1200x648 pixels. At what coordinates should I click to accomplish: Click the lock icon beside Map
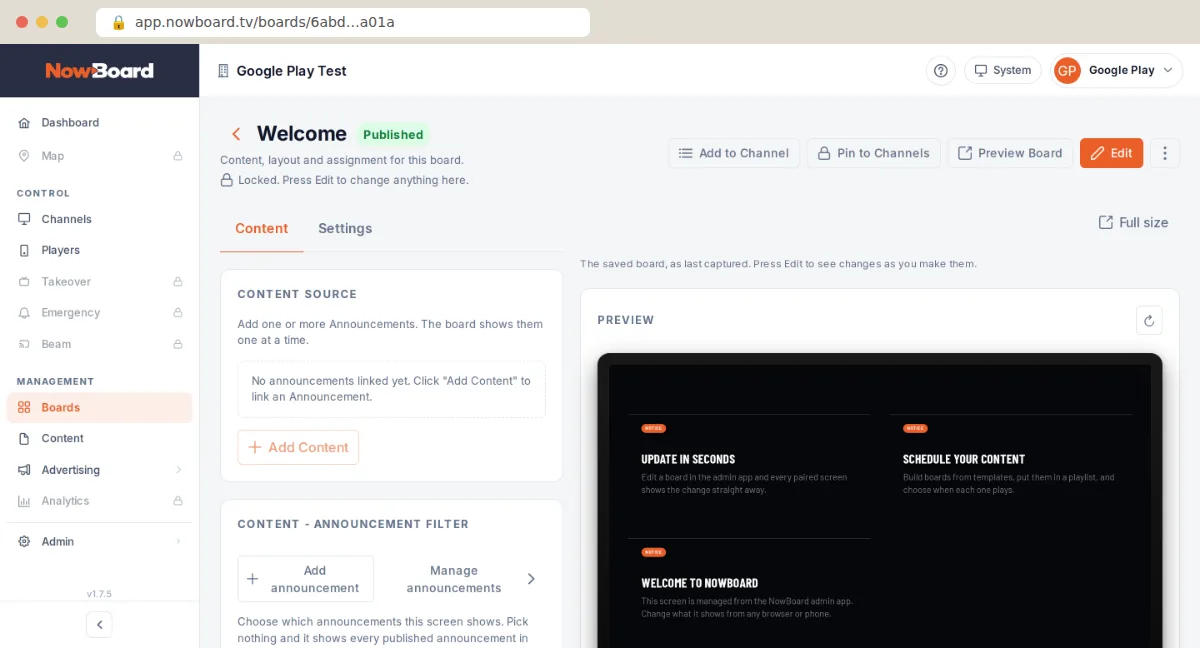click(178, 156)
